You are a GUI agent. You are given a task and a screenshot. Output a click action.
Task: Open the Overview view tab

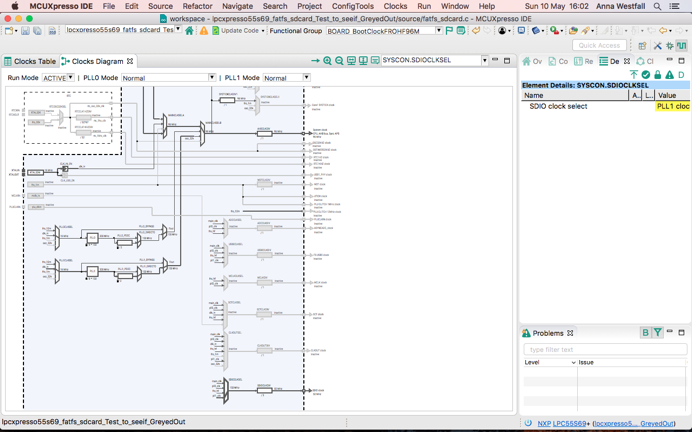pos(532,61)
